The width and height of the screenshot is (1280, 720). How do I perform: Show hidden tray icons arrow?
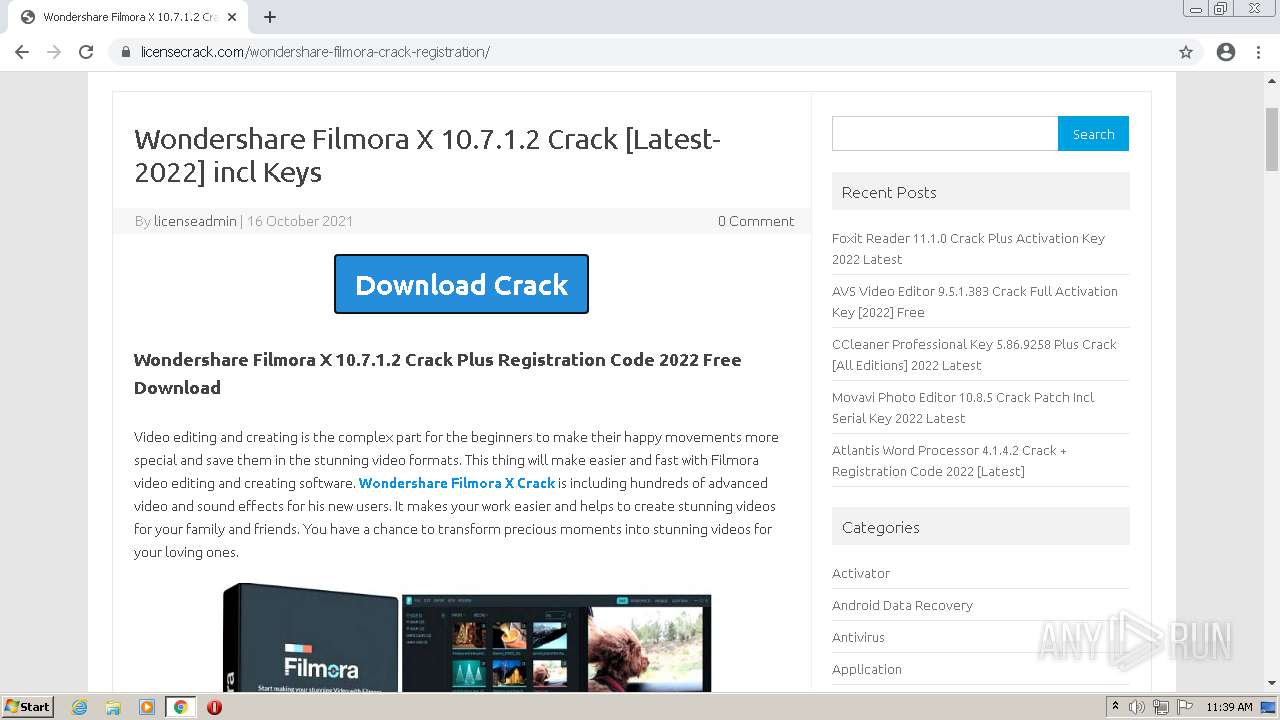[1115, 706]
